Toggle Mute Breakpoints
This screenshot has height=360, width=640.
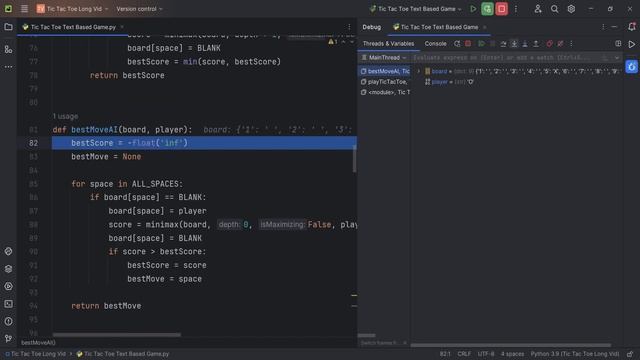(560, 44)
